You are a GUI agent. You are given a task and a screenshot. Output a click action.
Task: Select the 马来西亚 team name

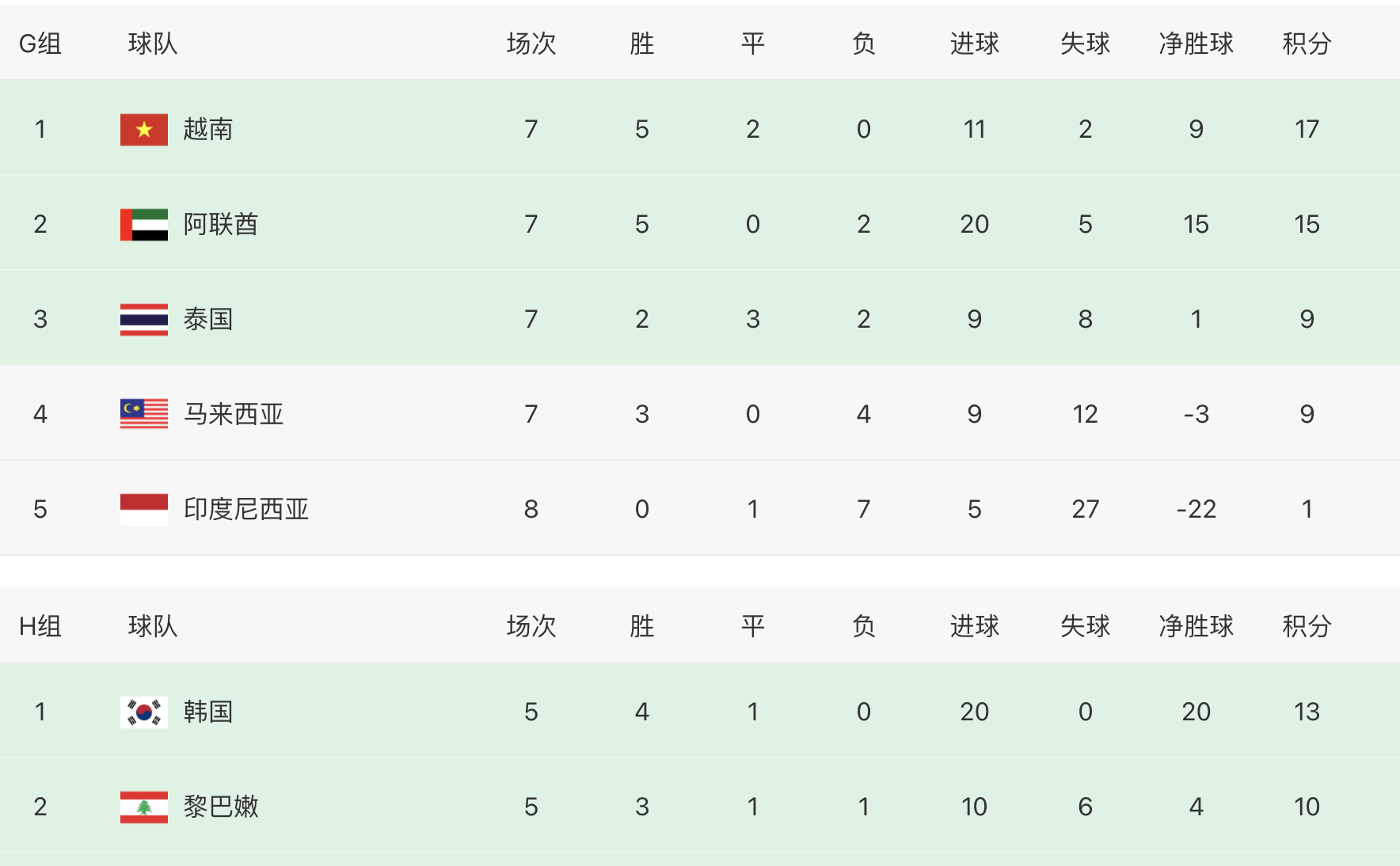point(233,414)
